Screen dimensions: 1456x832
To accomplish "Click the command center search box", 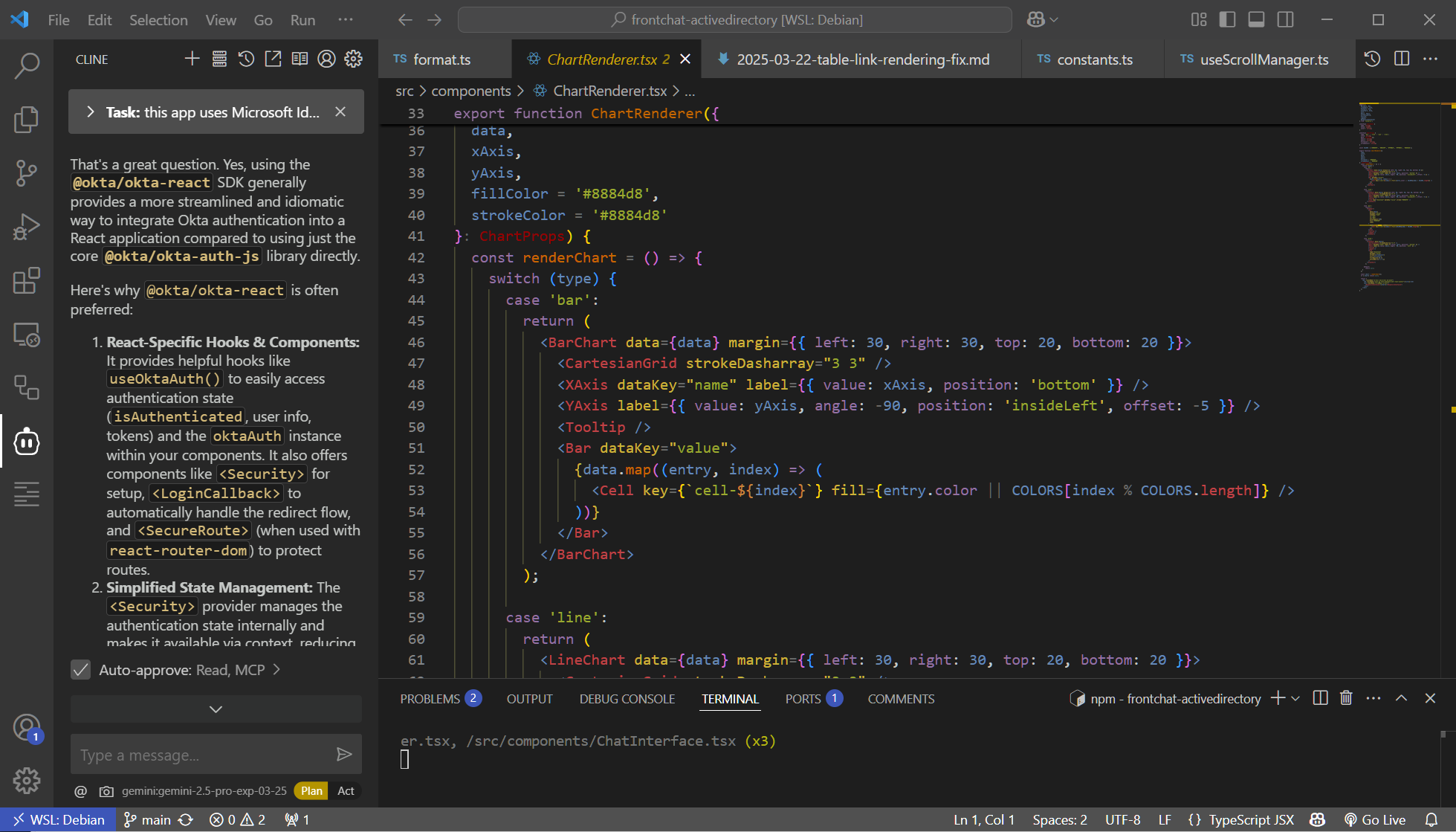I will 735,20.
